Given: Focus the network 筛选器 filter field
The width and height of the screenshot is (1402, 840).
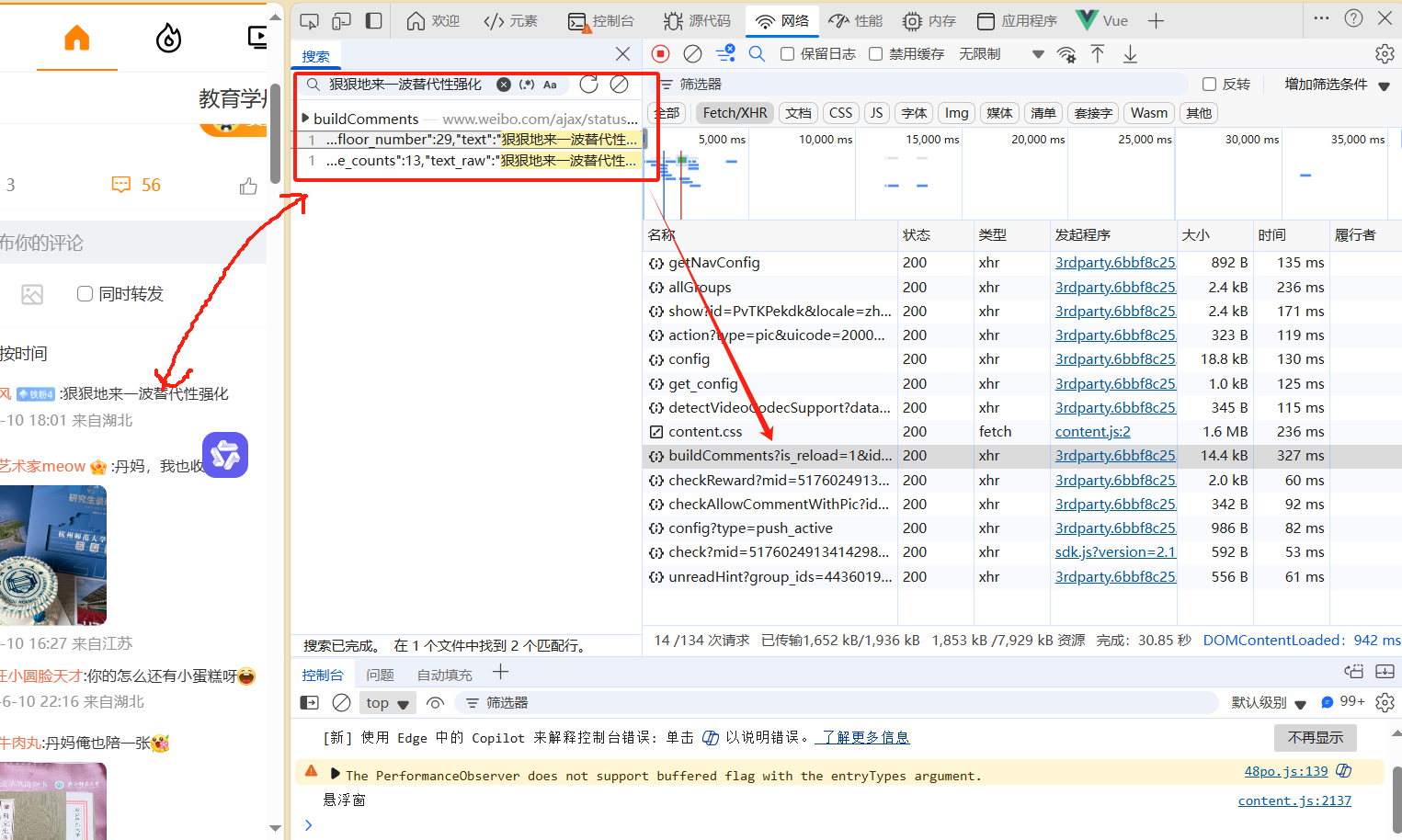Looking at the screenshot, I should point(922,85).
